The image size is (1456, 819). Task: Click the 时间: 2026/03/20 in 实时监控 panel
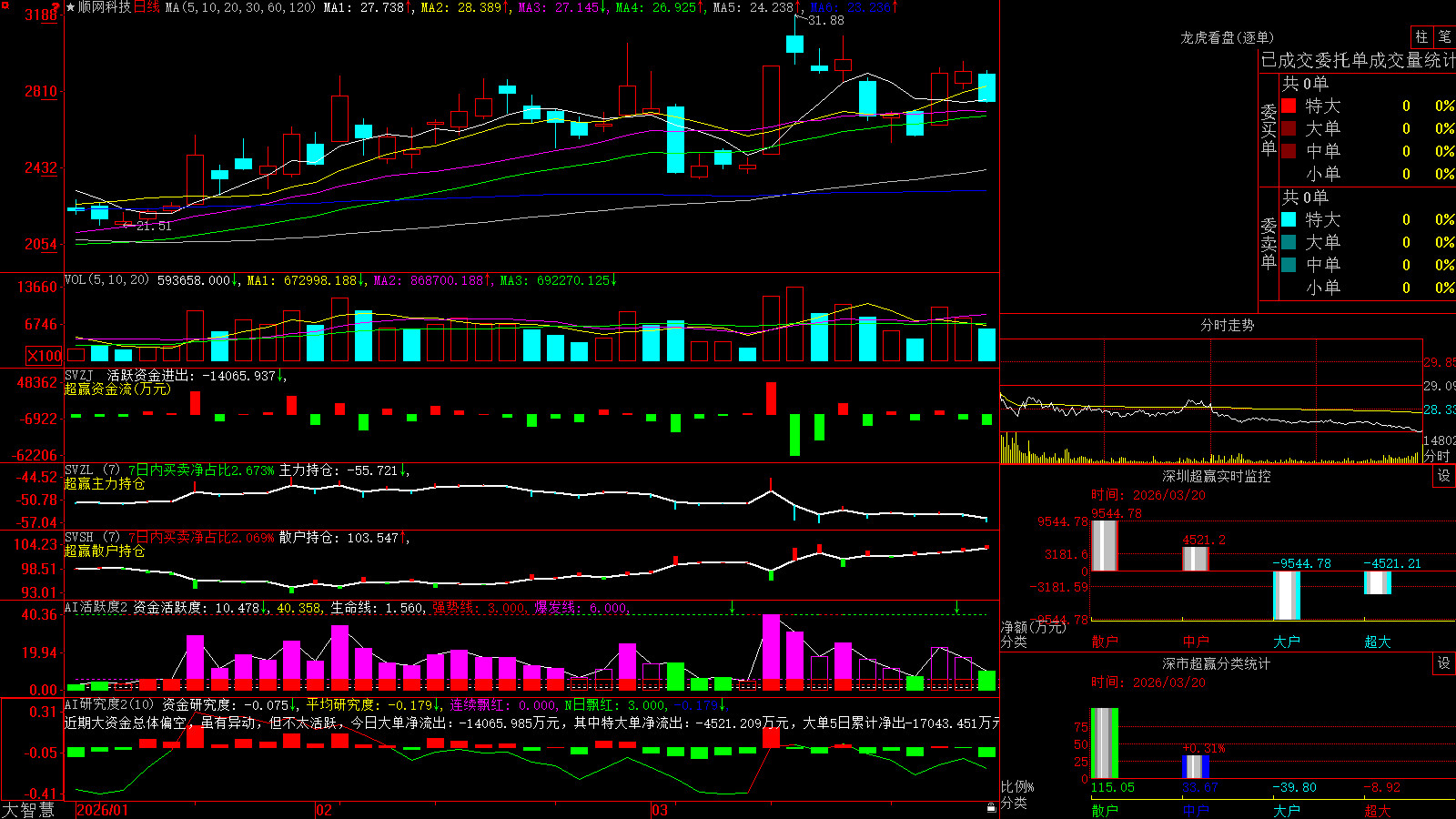click(x=1148, y=495)
